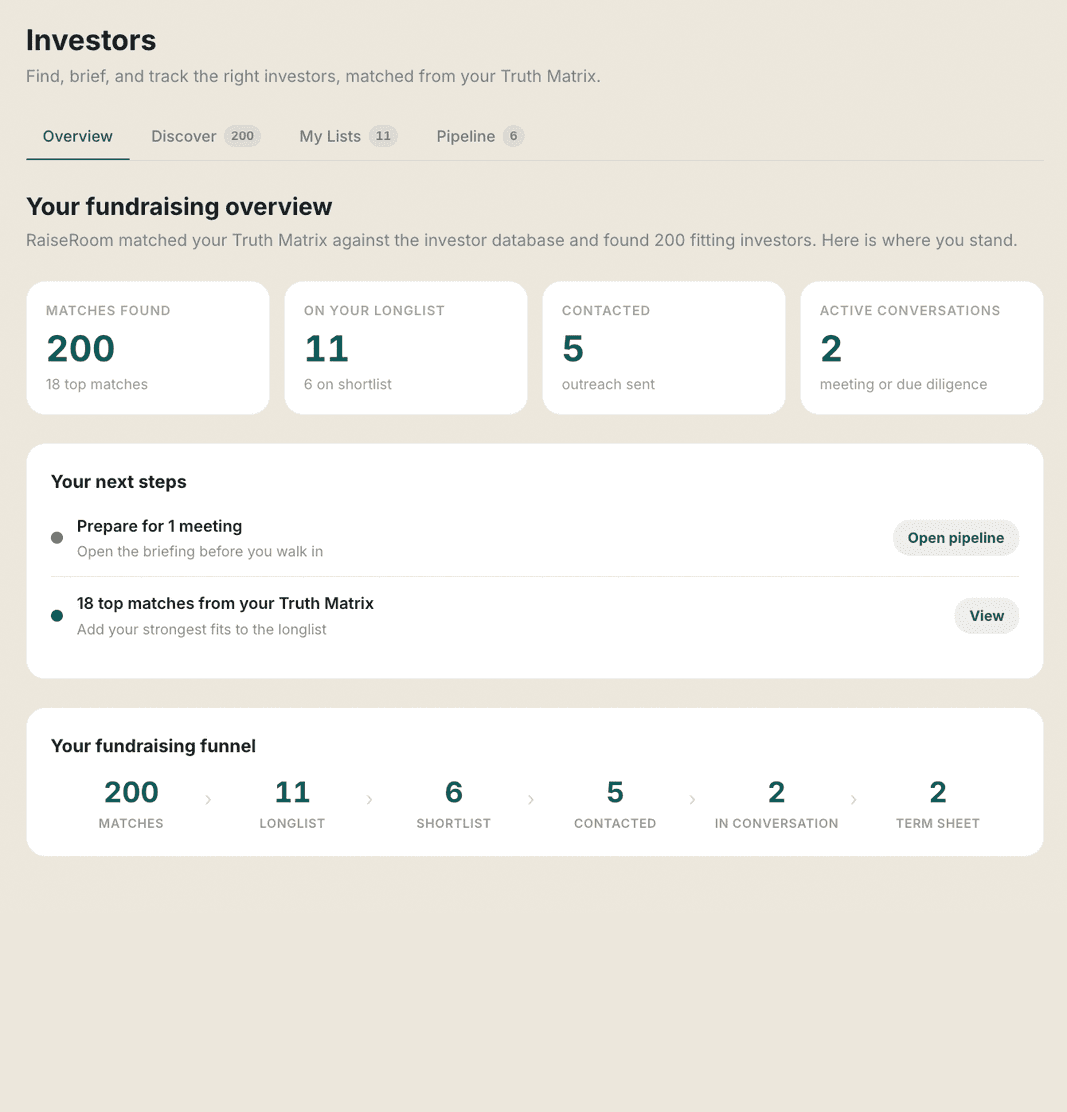Click the 200 badge on Discover
1067x1112 pixels.
pyautogui.click(x=242, y=136)
